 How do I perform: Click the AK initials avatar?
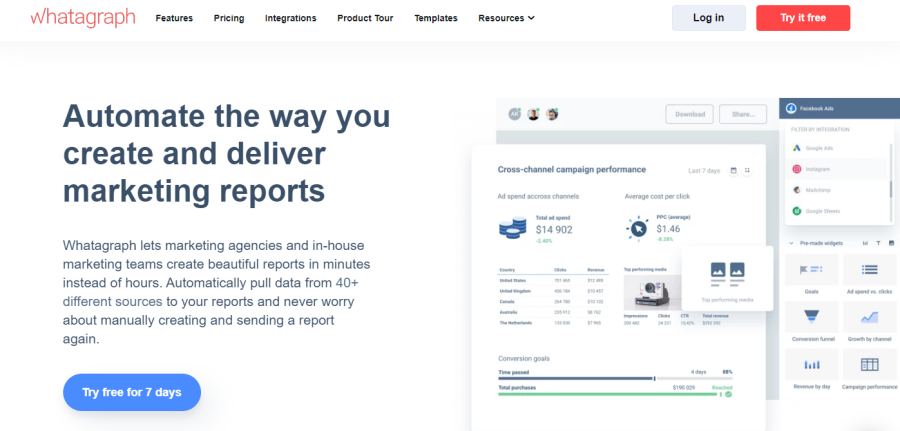point(514,114)
